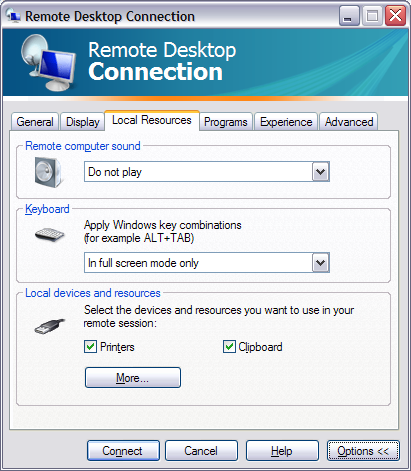
Task: Uncheck the Printers checkbox
Action: pyautogui.click(x=90, y=347)
